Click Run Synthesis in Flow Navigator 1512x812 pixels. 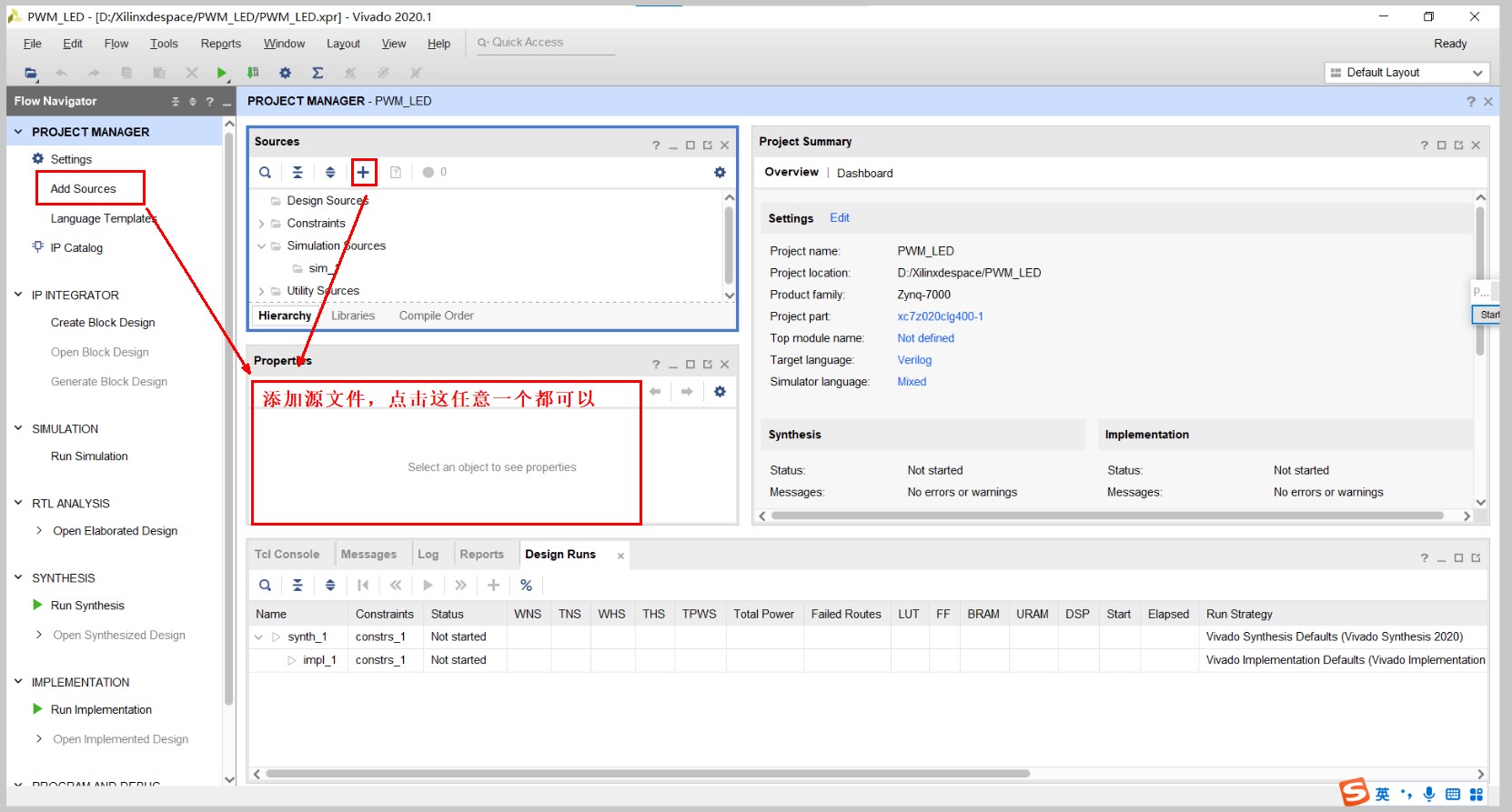[87, 606]
